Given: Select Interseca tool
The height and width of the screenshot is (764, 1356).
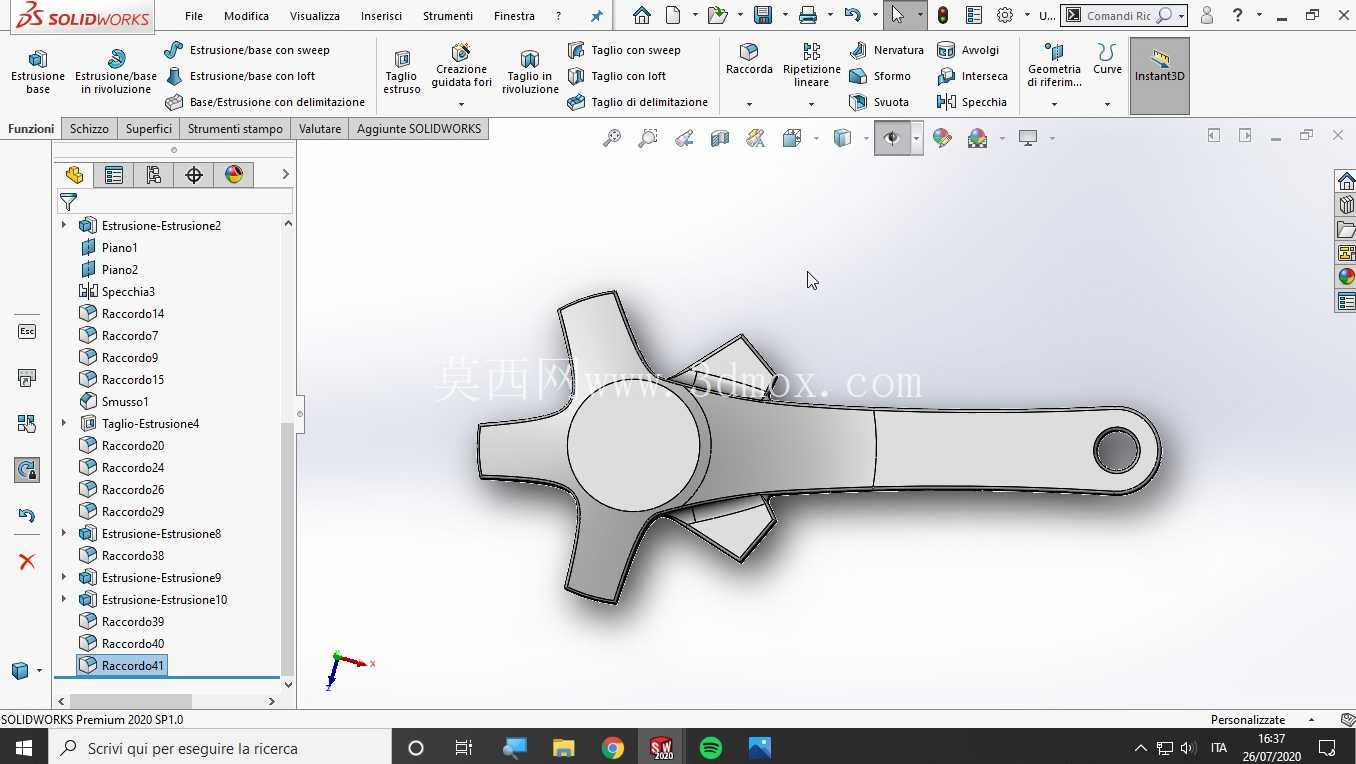Looking at the screenshot, I should [x=972, y=76].
